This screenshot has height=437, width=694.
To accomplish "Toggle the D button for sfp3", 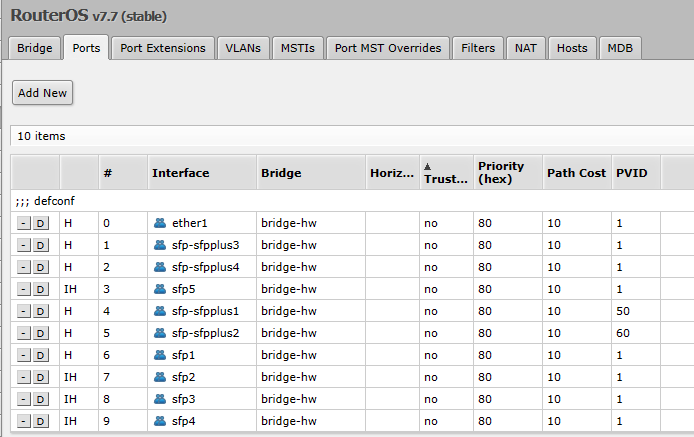I will tap(40, 399).
